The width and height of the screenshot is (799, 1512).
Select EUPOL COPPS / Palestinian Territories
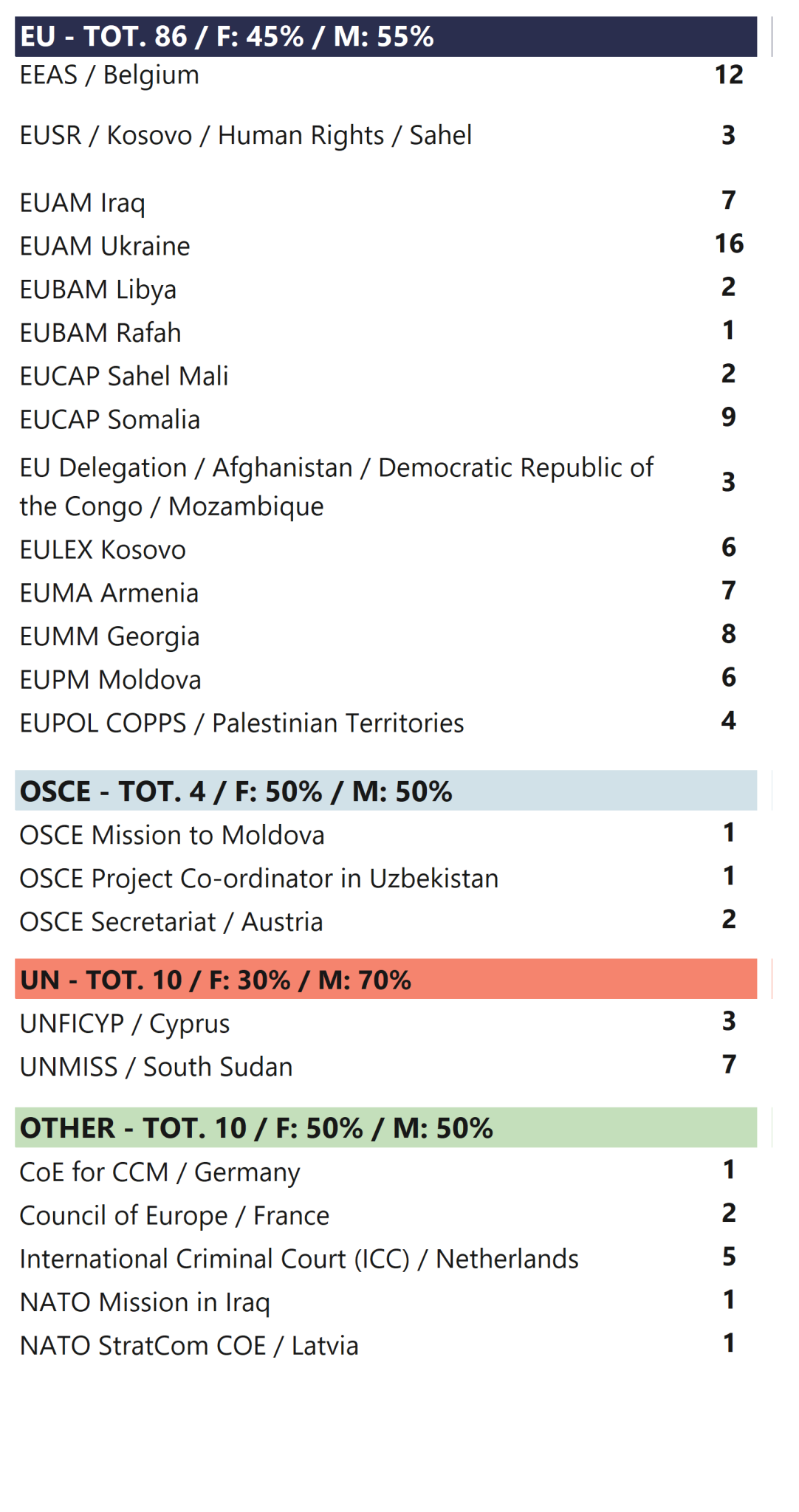point(241,724)
